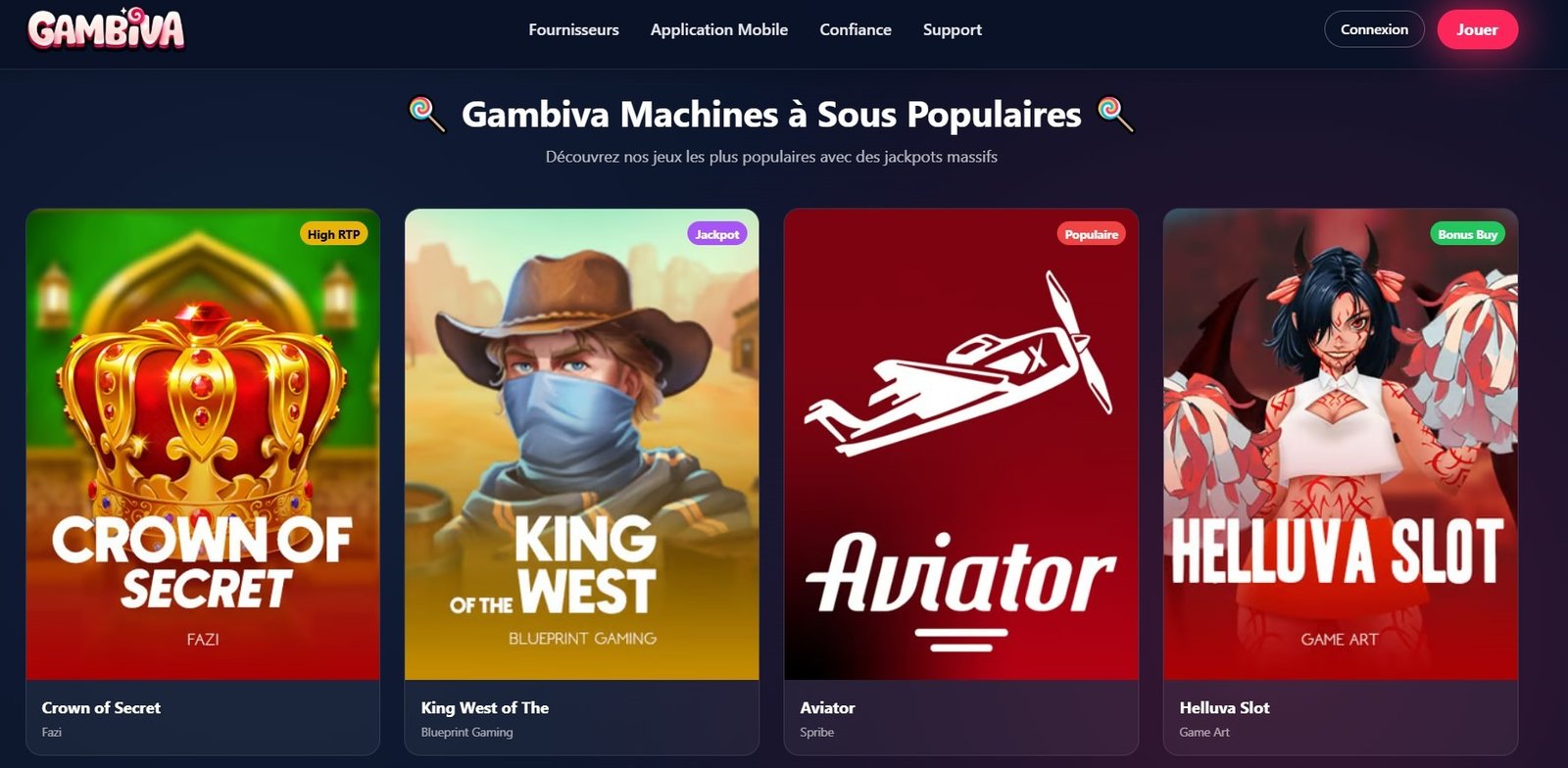Screen dimensions: 1568x768
Task: Click the purple Jackpot badge
Action: 716,234
